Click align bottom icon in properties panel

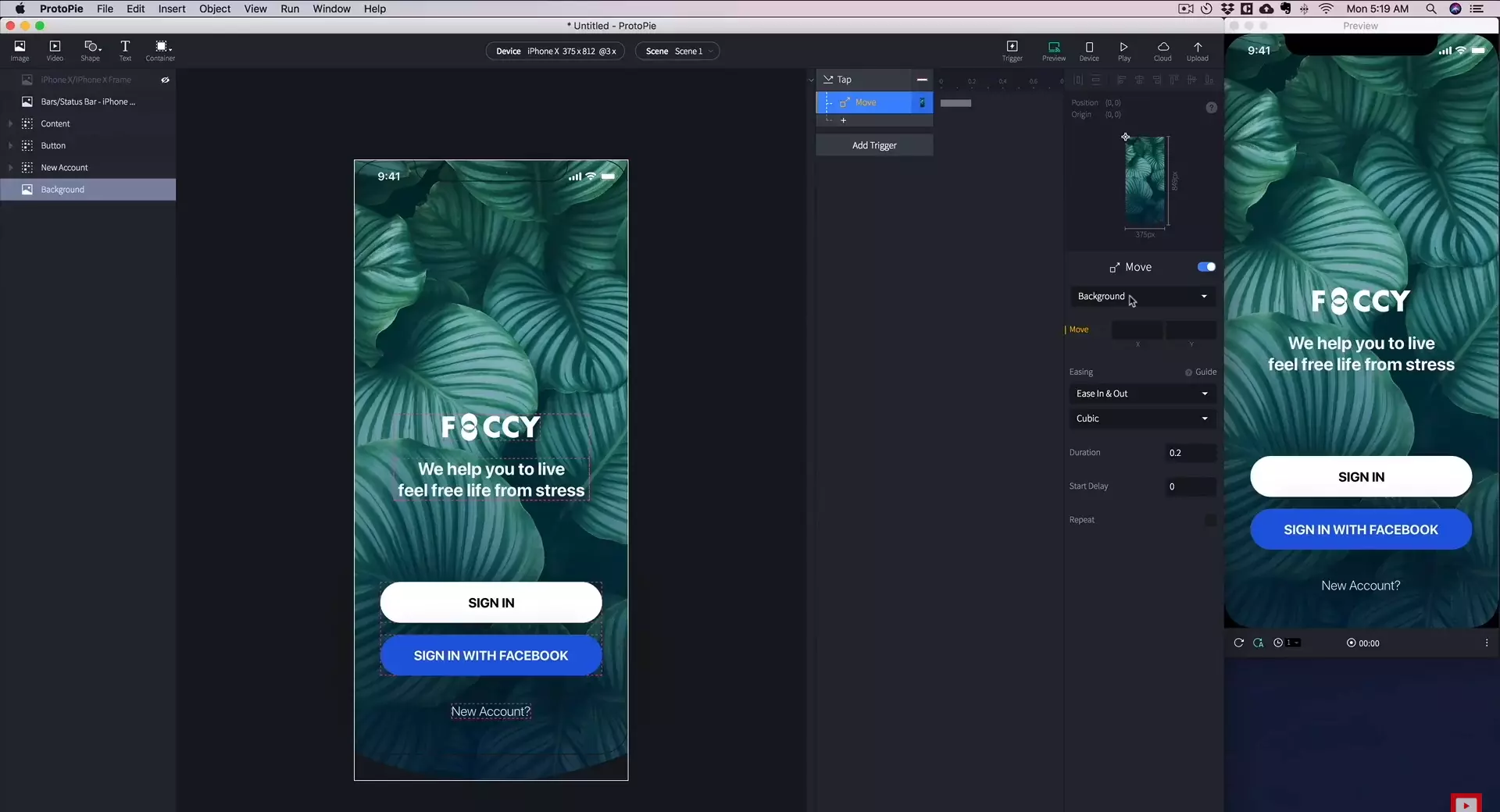(x=1209, y=80)
